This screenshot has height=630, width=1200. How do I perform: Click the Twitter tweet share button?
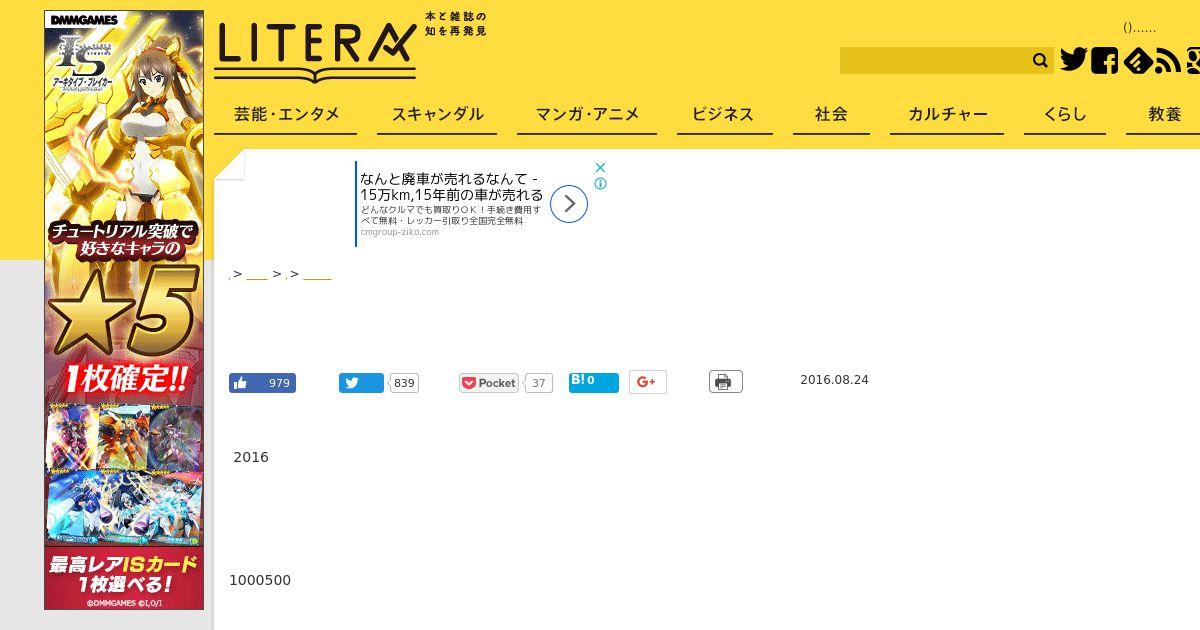361,383
